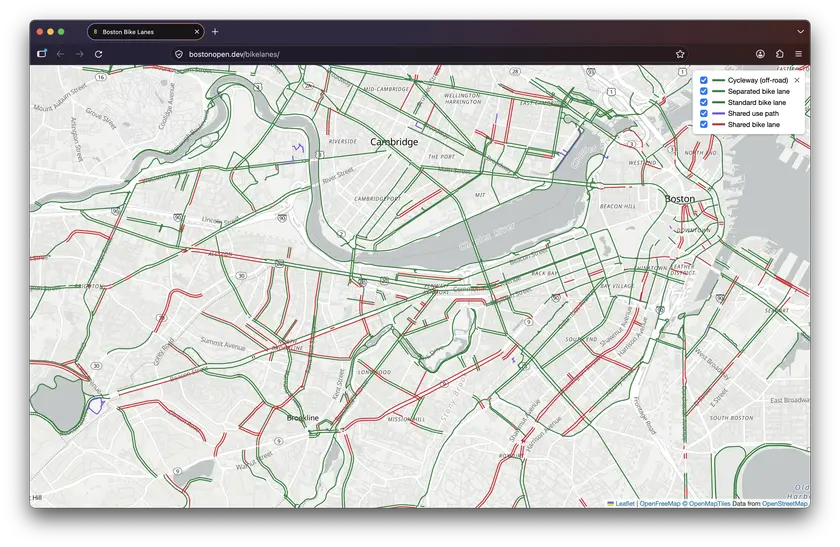Uncheck the Cycleway (off-road) layer
This screenshot has width=840, height=547.
(x=703, y=80)
